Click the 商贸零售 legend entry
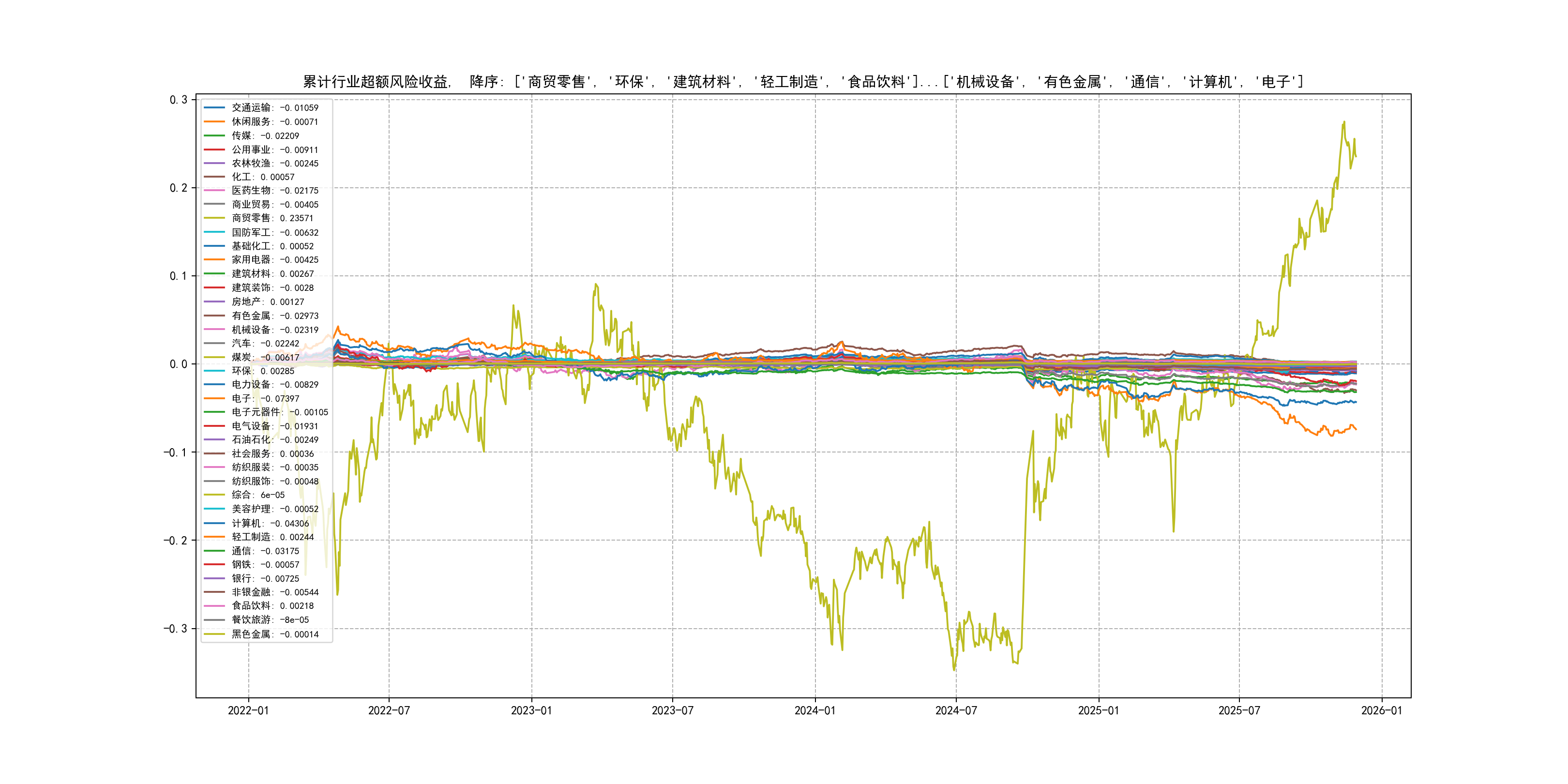The image size is (1568, 784). coord(272,218)
